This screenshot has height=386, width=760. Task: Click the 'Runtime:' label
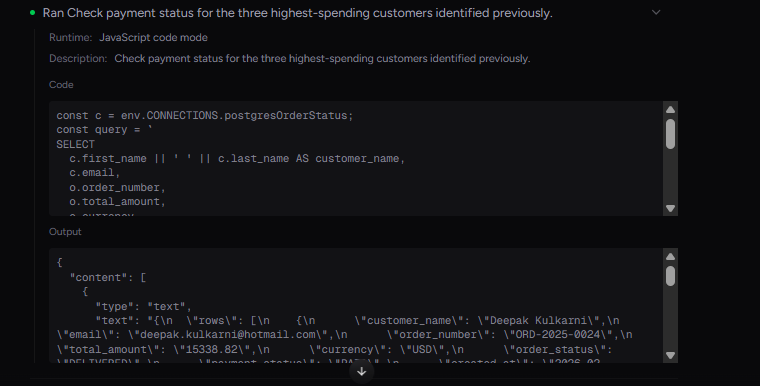(70, 37)
